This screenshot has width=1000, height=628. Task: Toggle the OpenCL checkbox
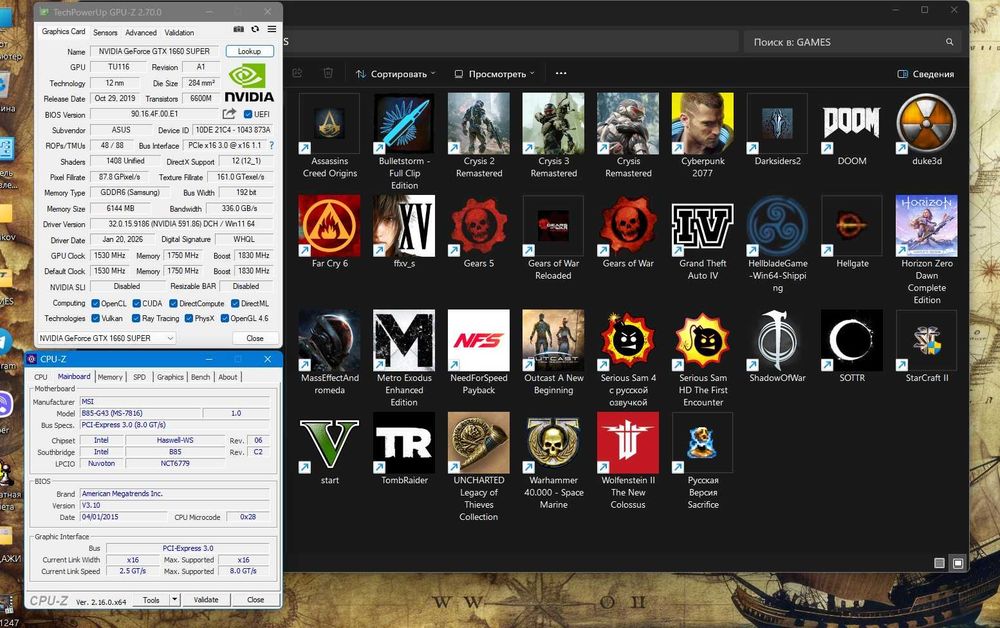click(x=96, y=303)
